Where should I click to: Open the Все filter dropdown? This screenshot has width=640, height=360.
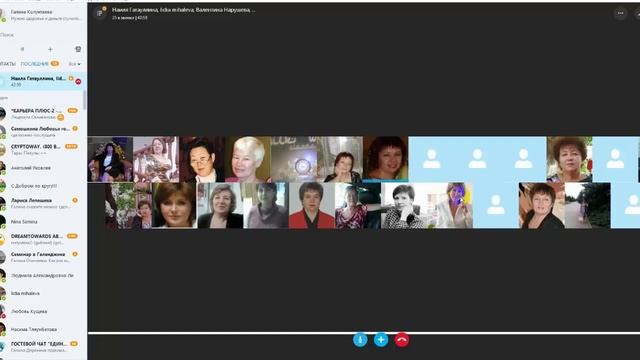click(74, 64)
